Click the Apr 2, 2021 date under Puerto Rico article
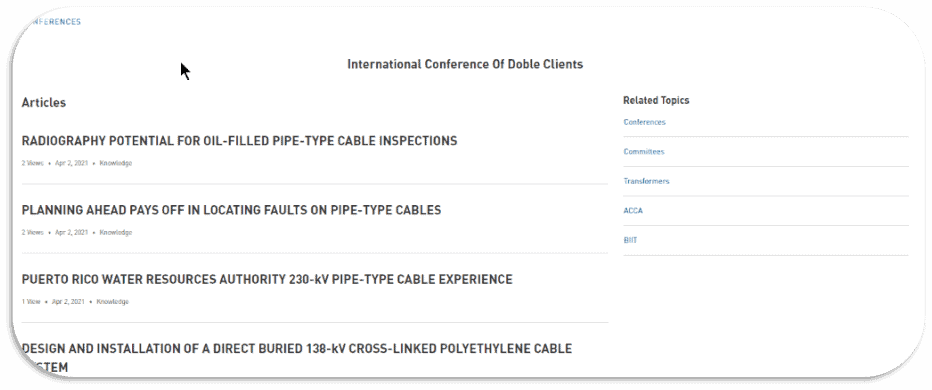The width and height of the screenshot is (932, 390). (68, 301)
